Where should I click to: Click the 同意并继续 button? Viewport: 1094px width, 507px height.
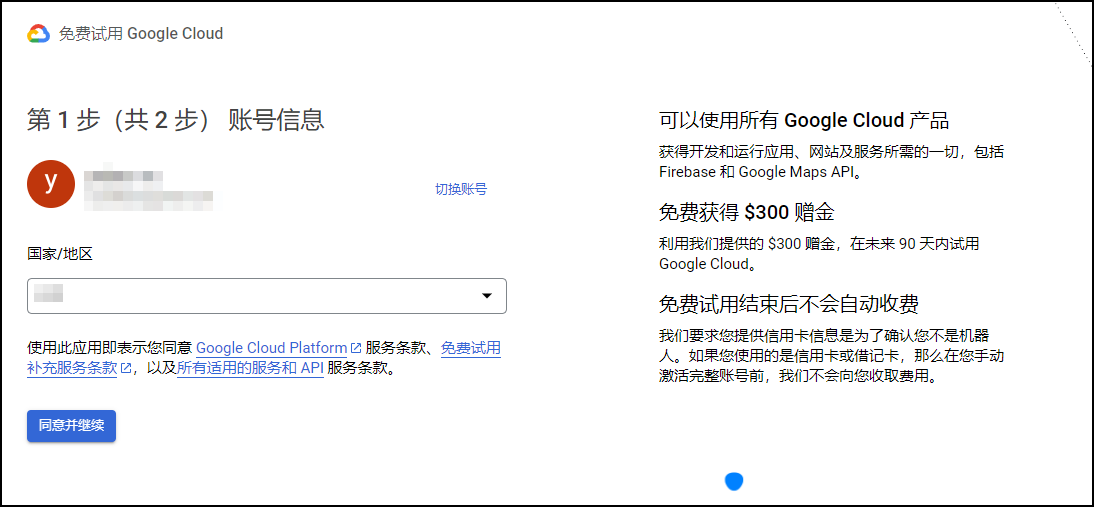coord(71,426)
